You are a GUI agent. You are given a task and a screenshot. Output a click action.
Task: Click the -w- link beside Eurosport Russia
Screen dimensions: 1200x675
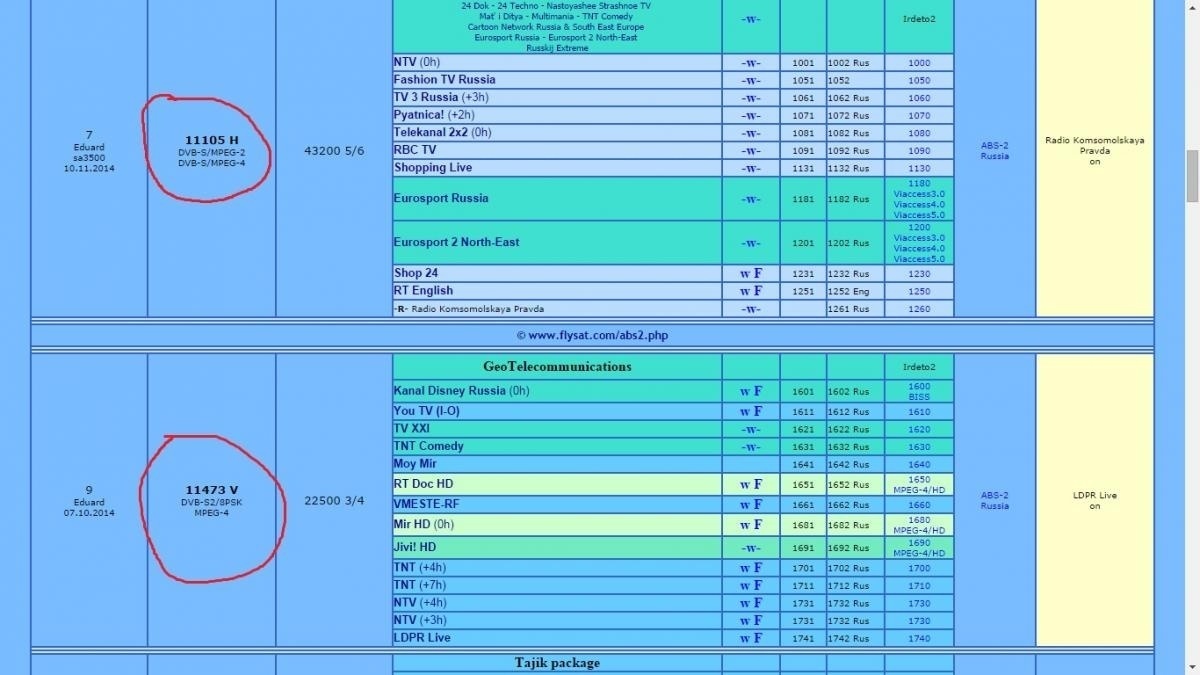751,198
